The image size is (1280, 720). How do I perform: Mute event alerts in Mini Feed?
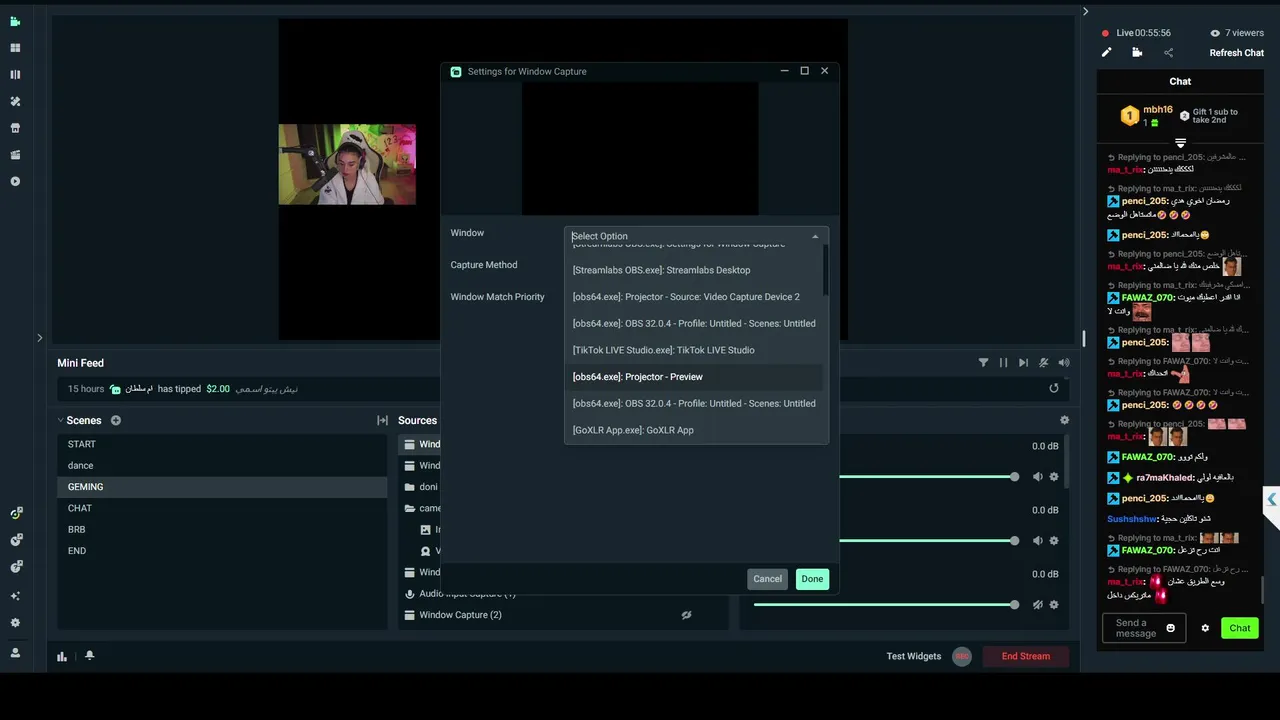(x=1044, y=363)
